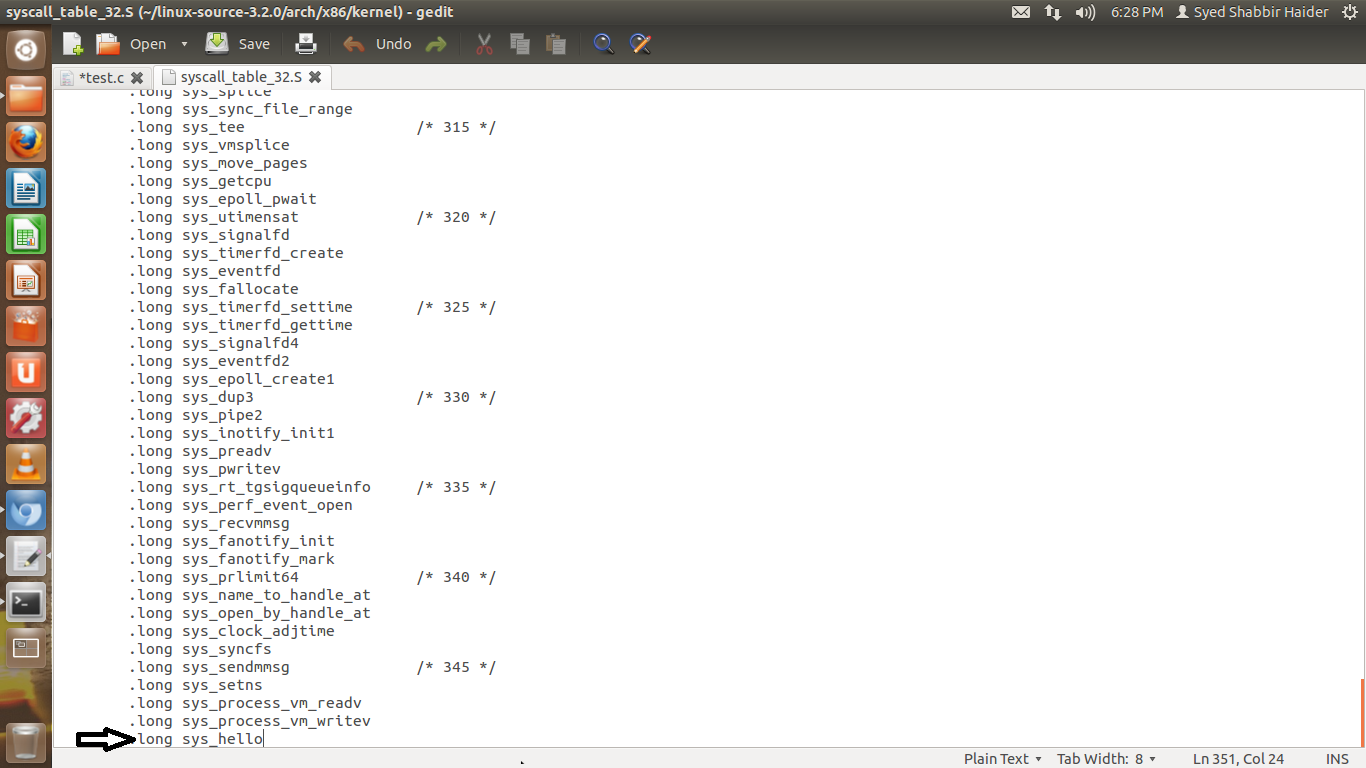This screenshot has height=768, width=1366.
Task: Open the Plain Text highlighting dropdown
Action: (1001, 758)
